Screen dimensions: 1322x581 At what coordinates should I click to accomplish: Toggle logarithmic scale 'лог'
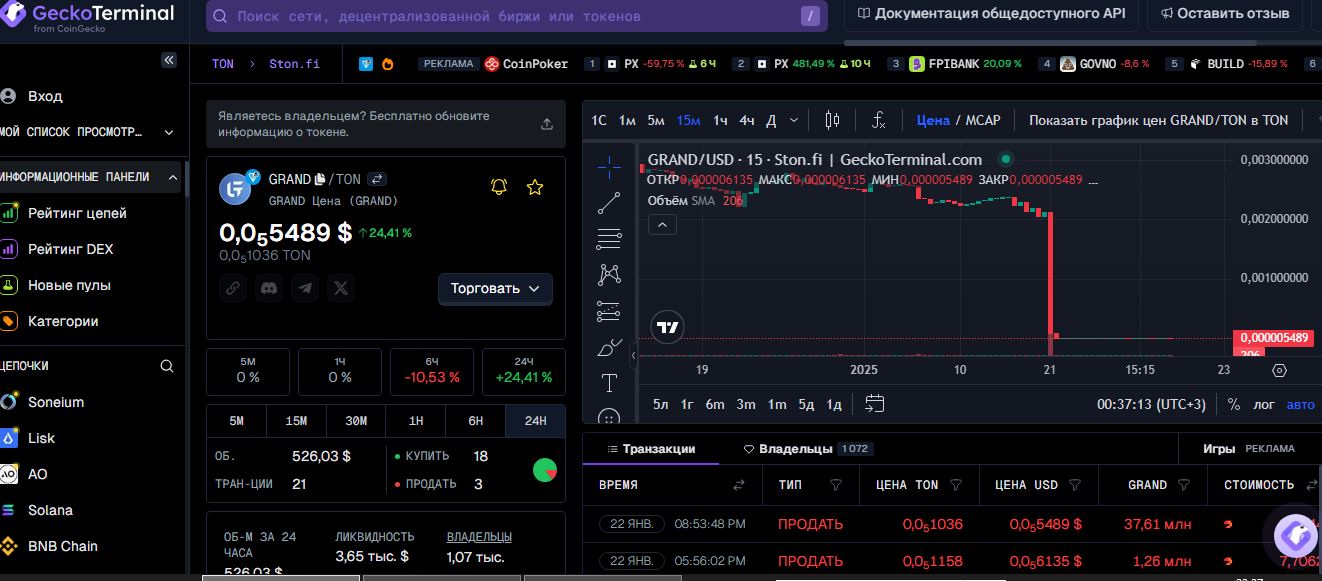[x=1265, y=404]
